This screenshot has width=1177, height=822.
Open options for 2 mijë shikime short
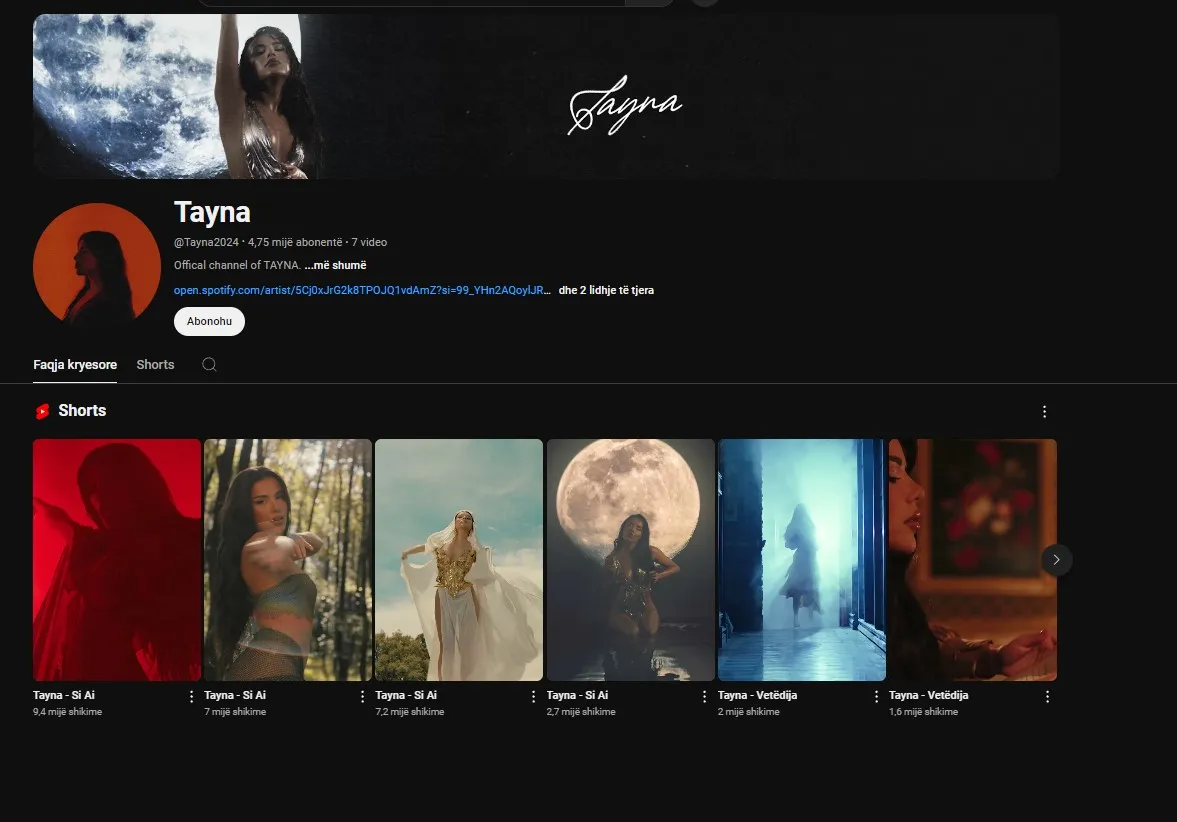pyautogui.click(x=876, y=697)
